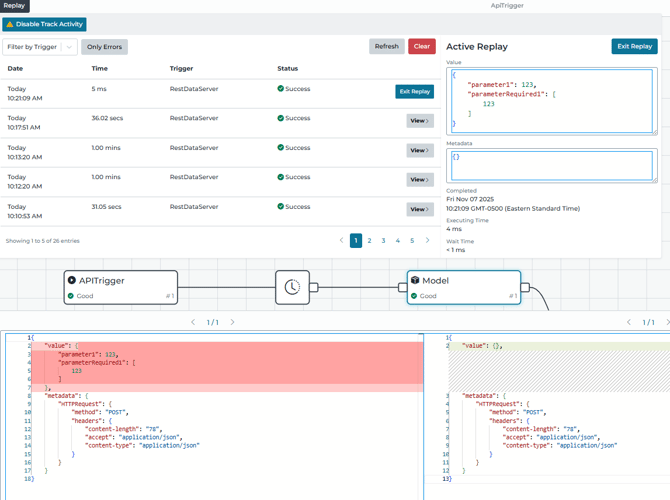Click the clock delay node icon
This screenshot has height=500, width=670.
point(292,287)
